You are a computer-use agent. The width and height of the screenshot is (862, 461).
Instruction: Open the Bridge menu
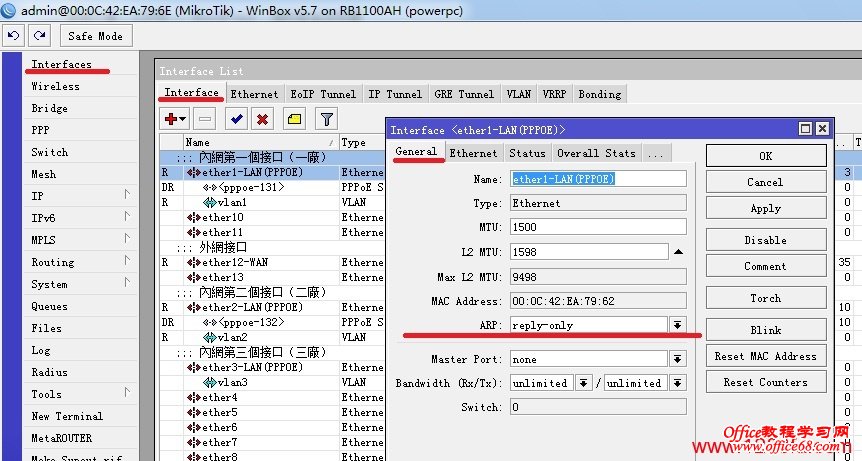pyautogui.click(x=49, y=108)
